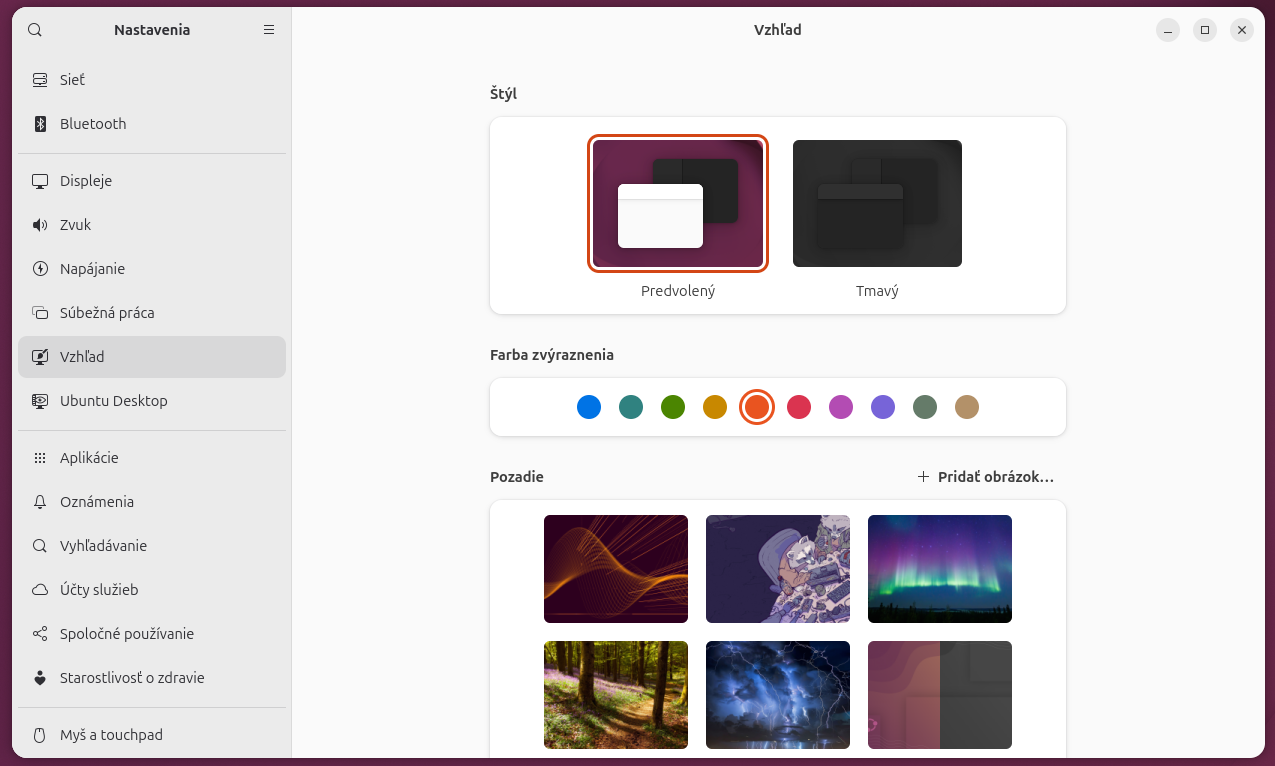Choose the orange accent color
Screen dimensions: 1275x766
click(757, 407)
